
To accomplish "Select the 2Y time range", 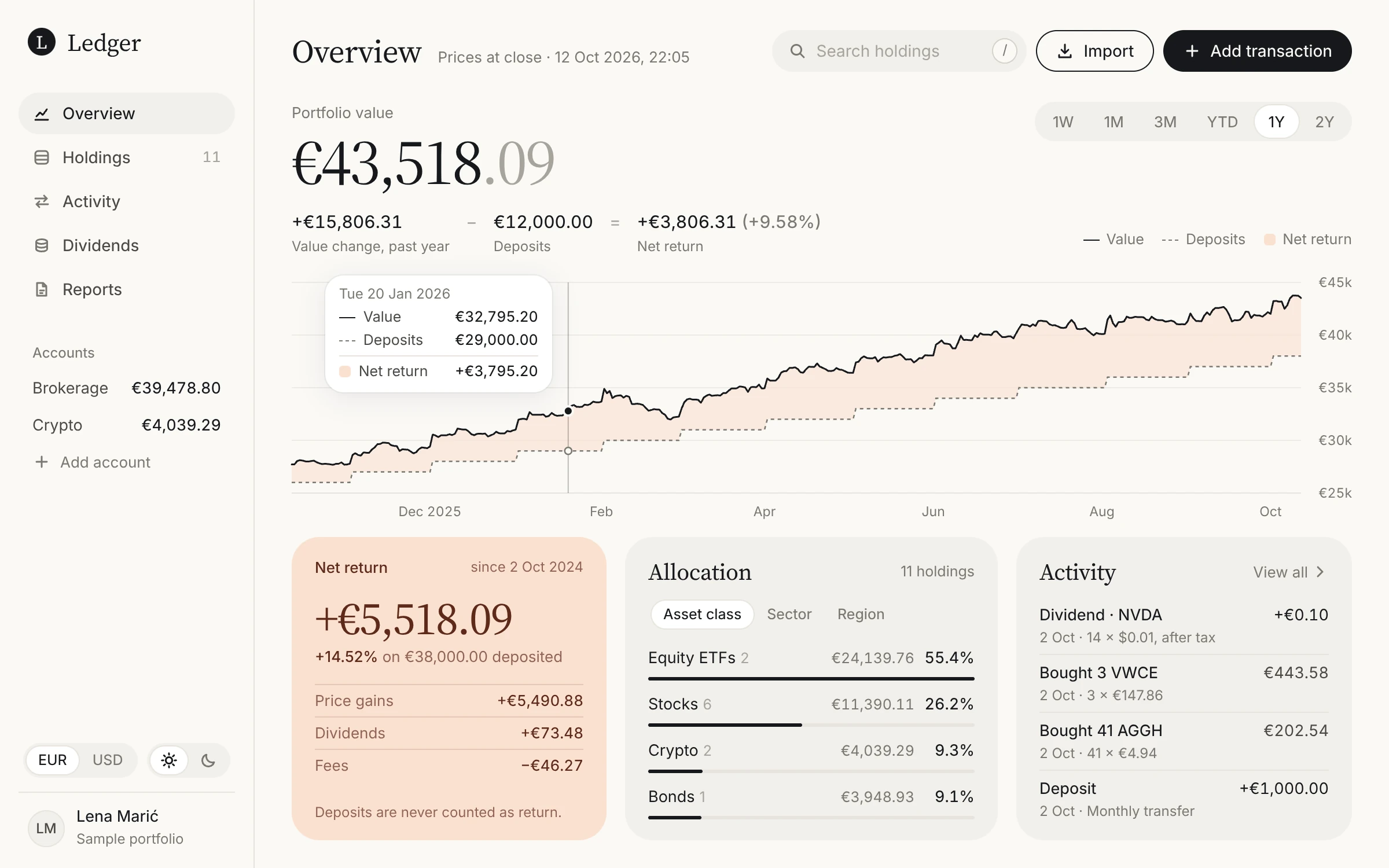I will (1324, 122).
